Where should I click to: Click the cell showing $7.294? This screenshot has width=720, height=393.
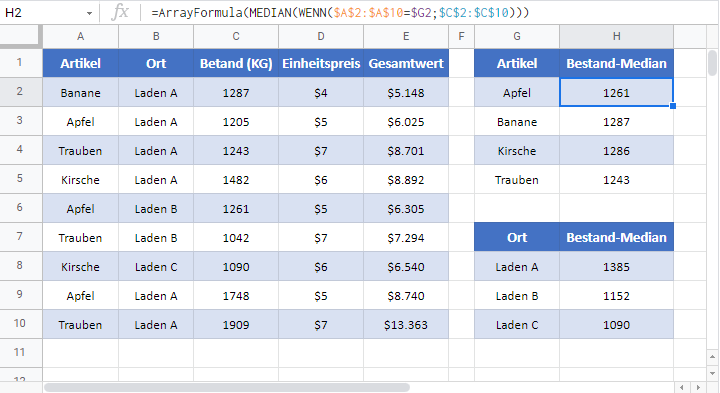(x=406, y=237)
